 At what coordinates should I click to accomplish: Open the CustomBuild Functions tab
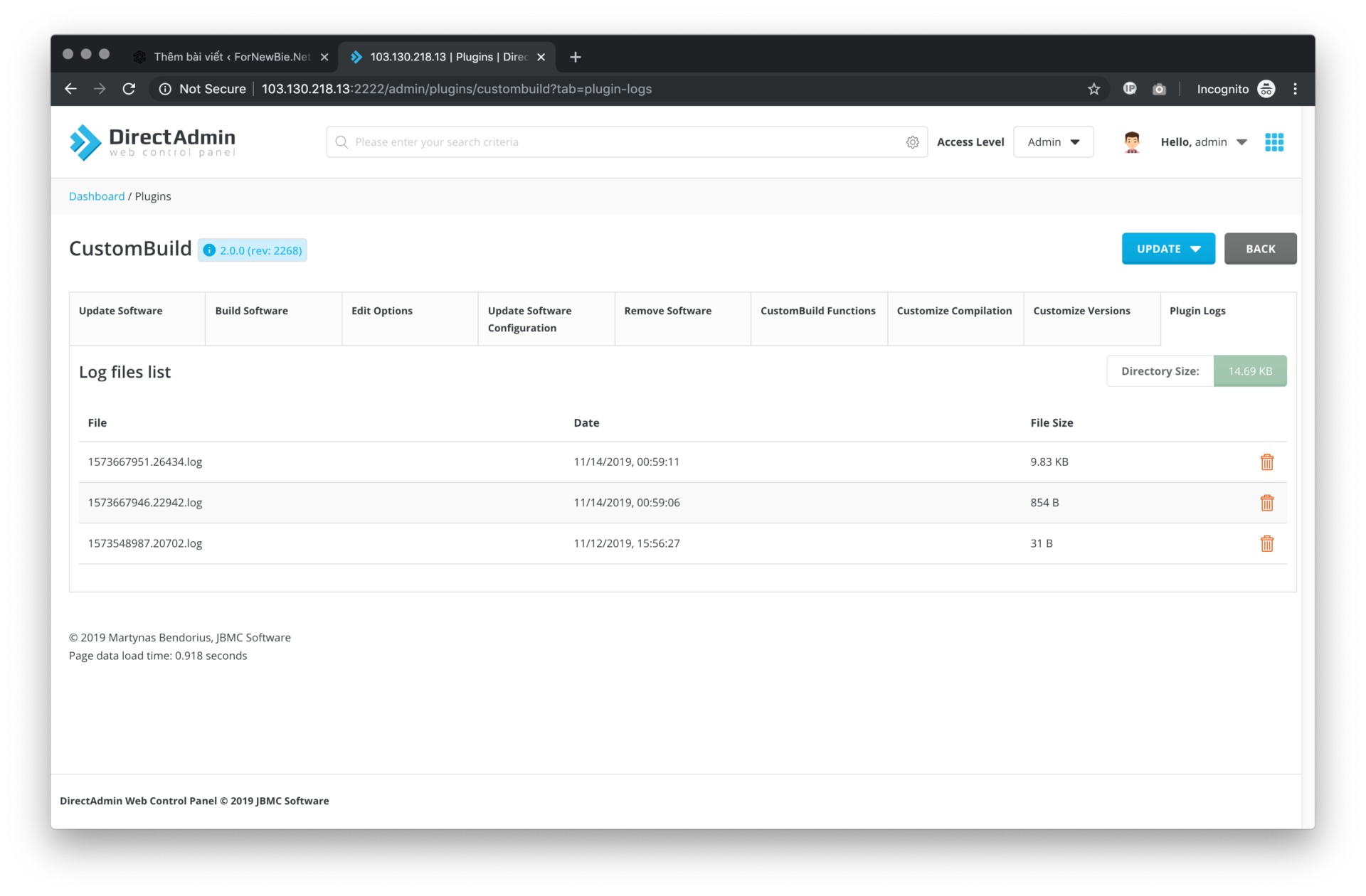pyautogui.click(x=819, y=319)
